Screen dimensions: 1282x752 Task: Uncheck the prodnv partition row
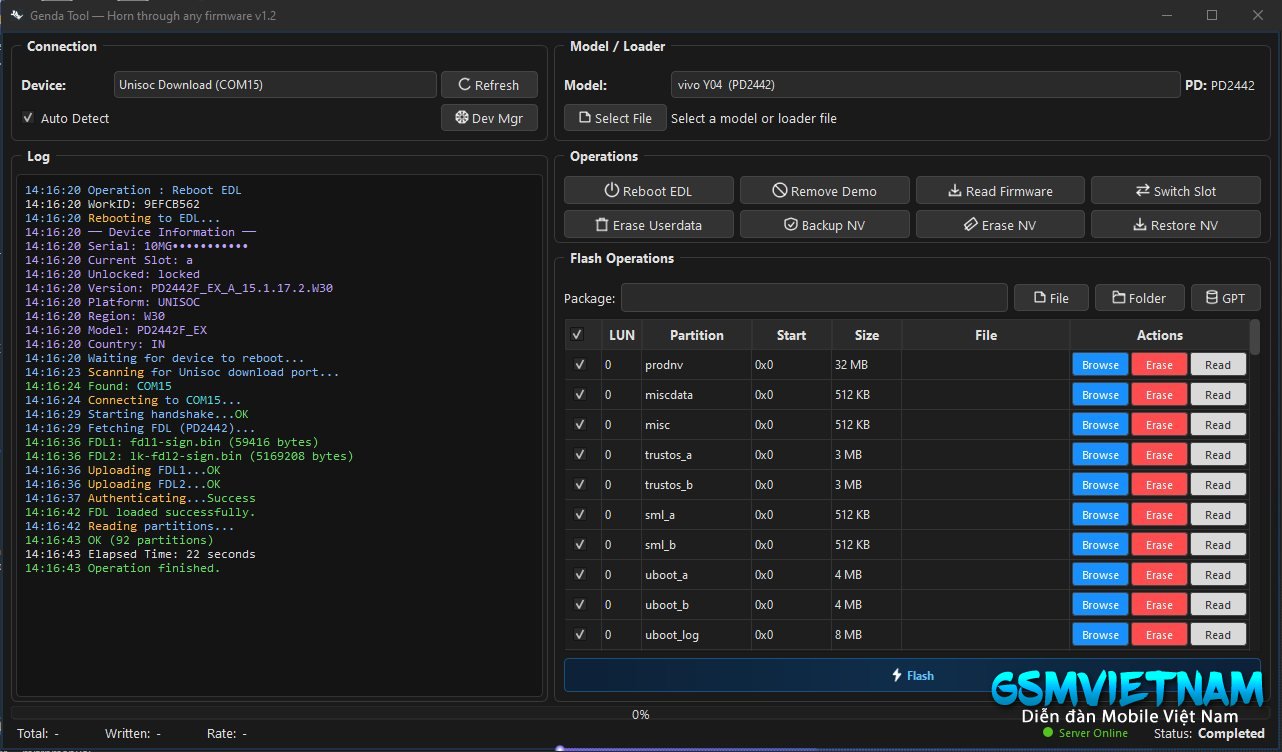click(x=580, y=365)
